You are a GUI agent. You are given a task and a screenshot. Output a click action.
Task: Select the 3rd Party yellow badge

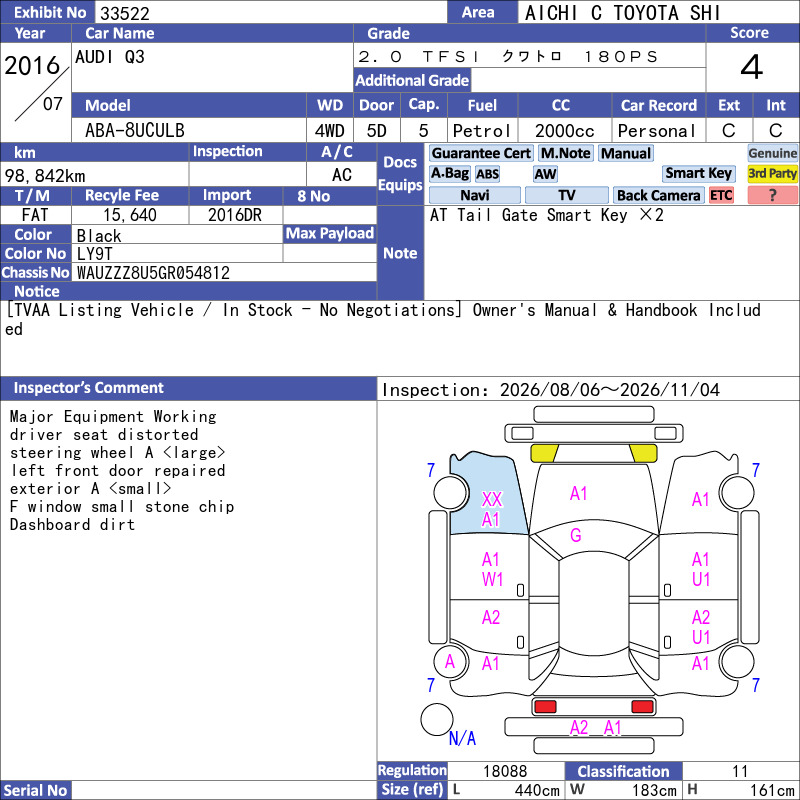click(x=772, y=173)
